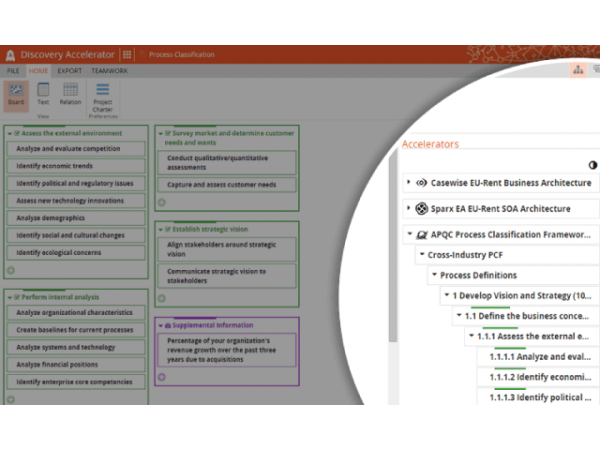Expand Casewise EU-Rent Business Architecture
The width and height of the screenshot is (600, 450).
click(408, 183)
